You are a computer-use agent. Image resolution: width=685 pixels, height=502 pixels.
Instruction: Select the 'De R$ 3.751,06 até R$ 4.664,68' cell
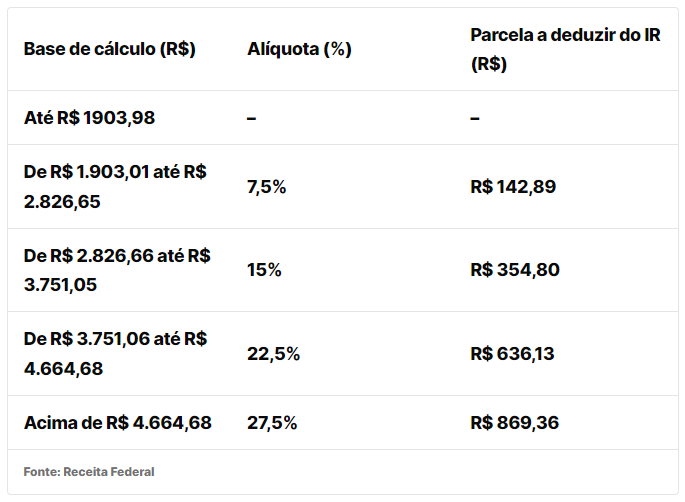click(x=115, y=353)
